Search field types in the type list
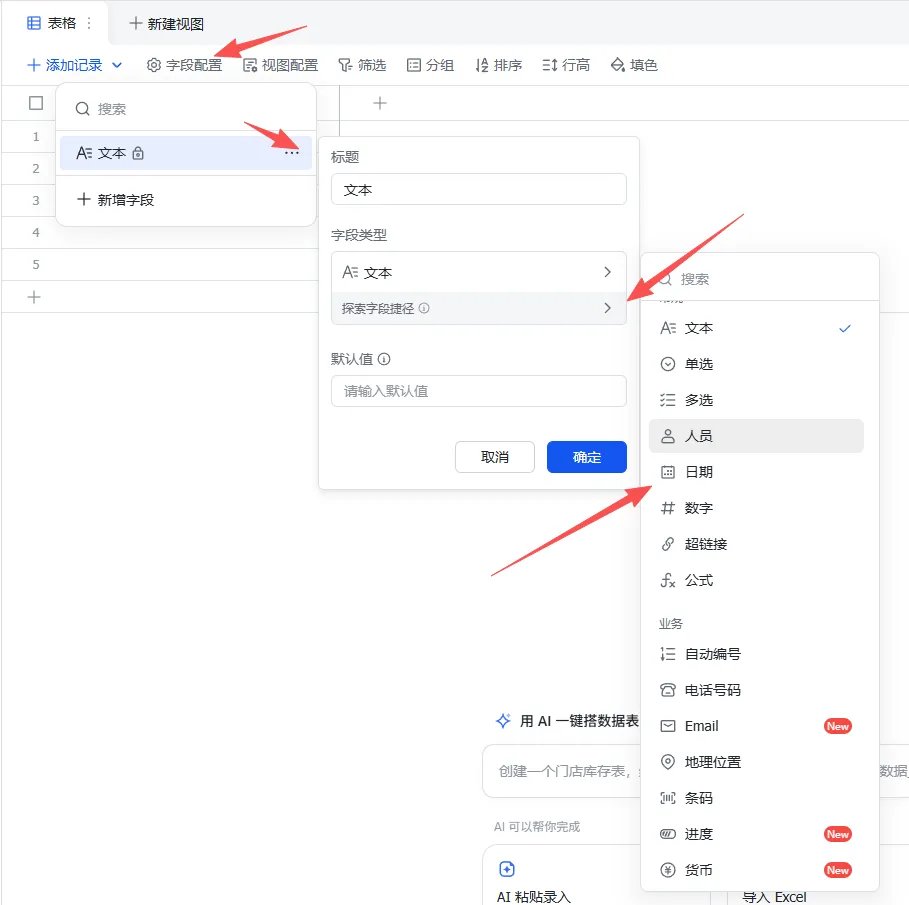This screenshot has height=905, width=909. pos(759,279)
